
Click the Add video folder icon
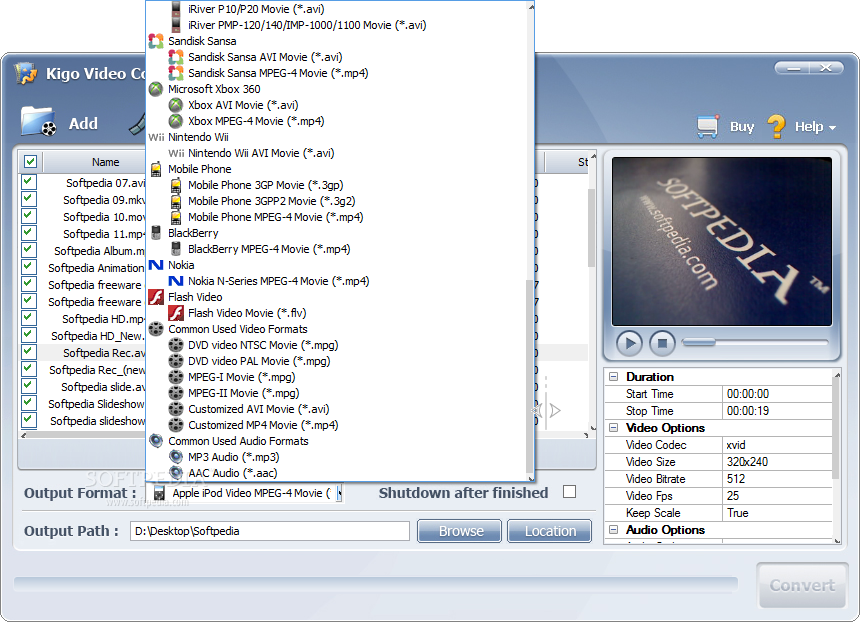(x=38, y=121)
